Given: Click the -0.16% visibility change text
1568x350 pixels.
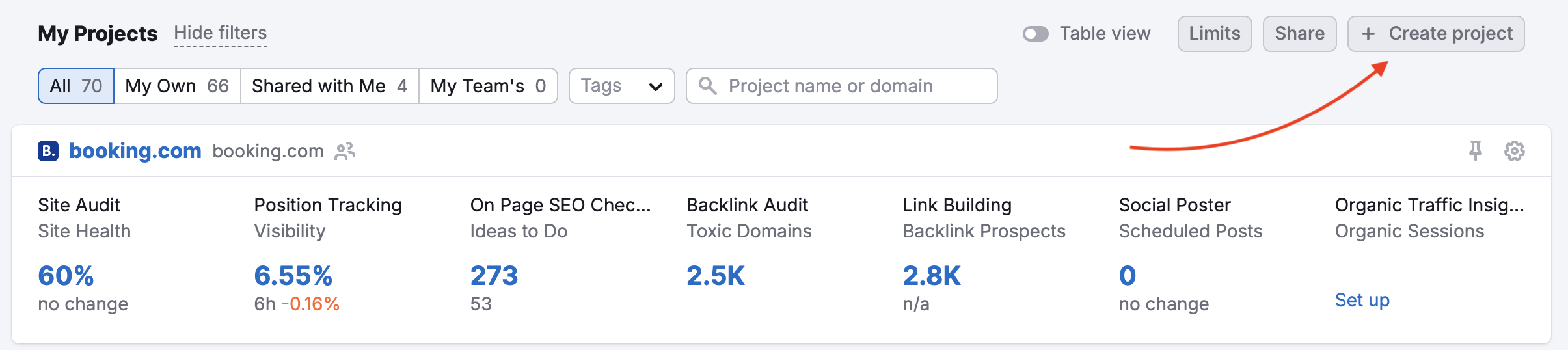Looking at the screenshot, I should (310, 304).
